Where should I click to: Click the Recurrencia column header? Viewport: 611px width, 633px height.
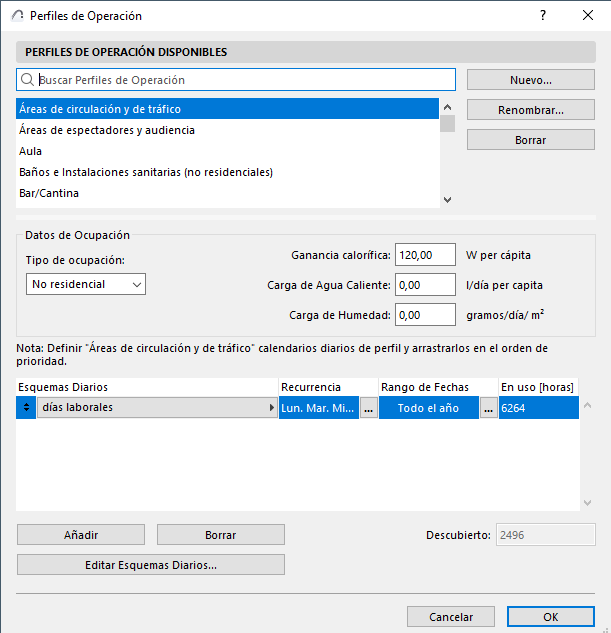(x=328, y=387)
